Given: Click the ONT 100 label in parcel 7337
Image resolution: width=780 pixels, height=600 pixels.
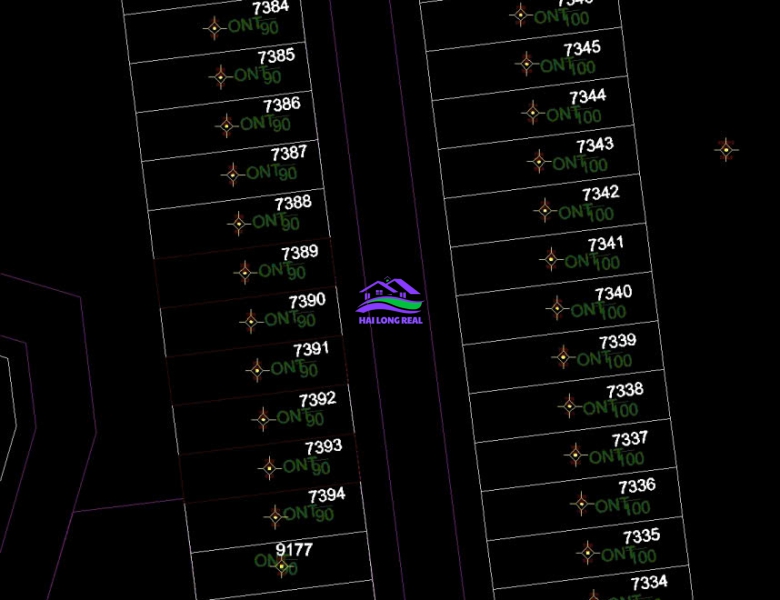Looking at the screenshot, I should coord(616,458).
